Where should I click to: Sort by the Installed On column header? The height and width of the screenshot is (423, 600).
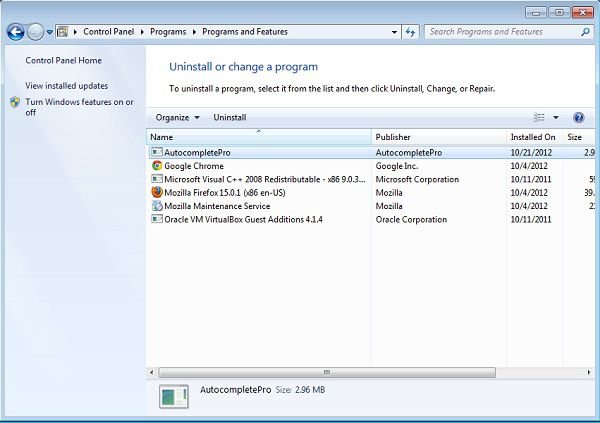click(535, 137)
